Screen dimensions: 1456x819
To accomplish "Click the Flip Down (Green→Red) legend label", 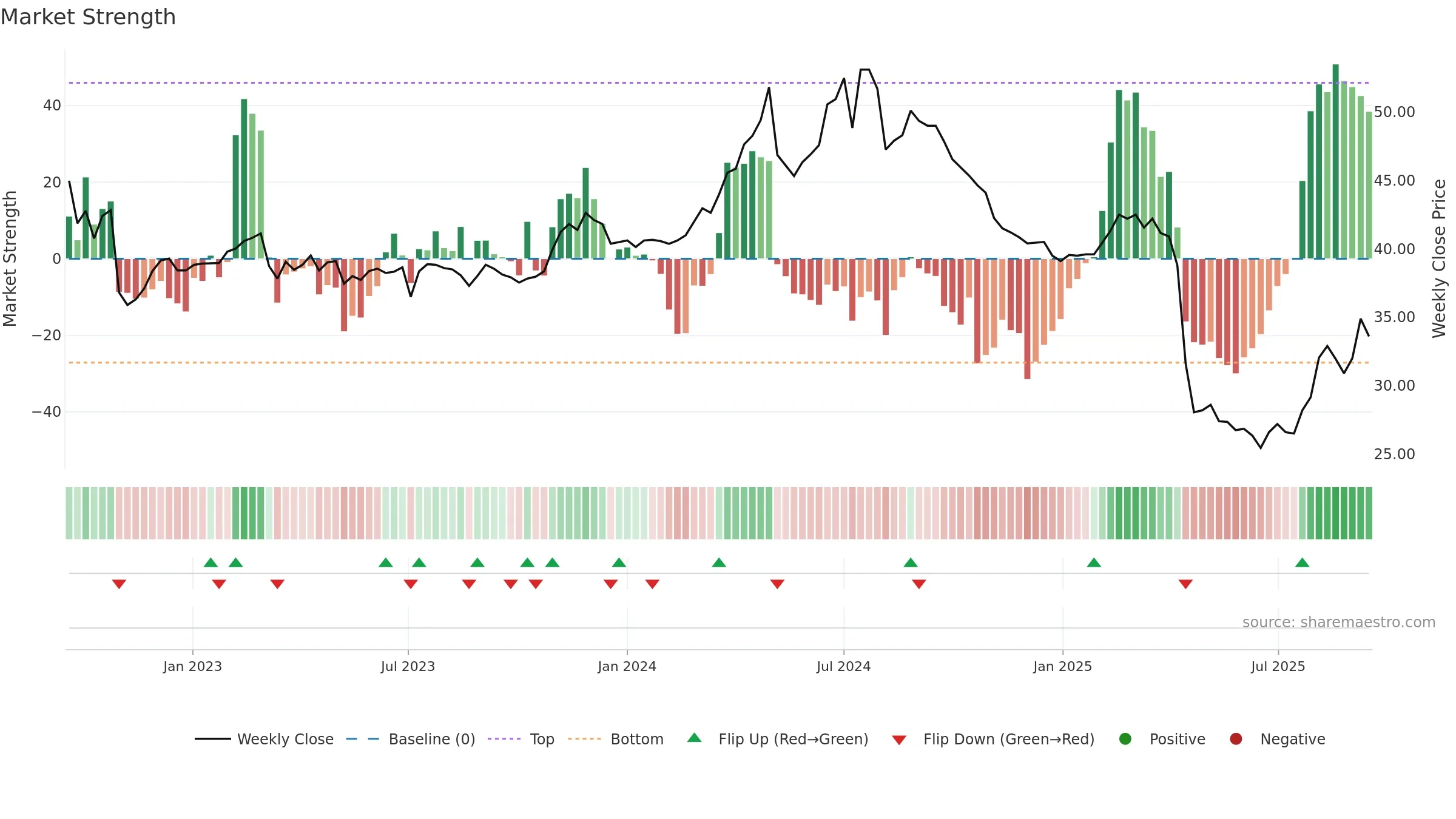I will coord(1009,739).
